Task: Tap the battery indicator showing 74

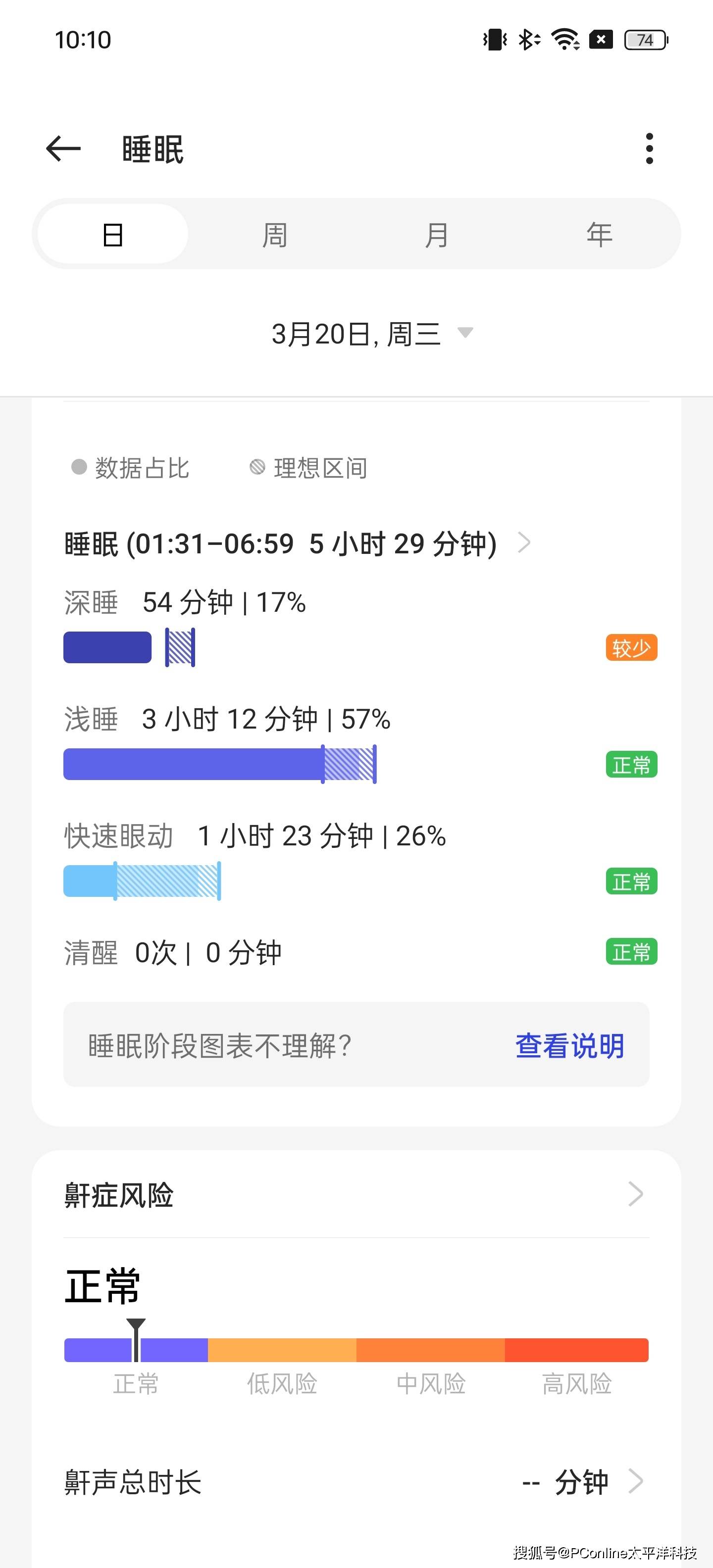Action: pos(646,40)
